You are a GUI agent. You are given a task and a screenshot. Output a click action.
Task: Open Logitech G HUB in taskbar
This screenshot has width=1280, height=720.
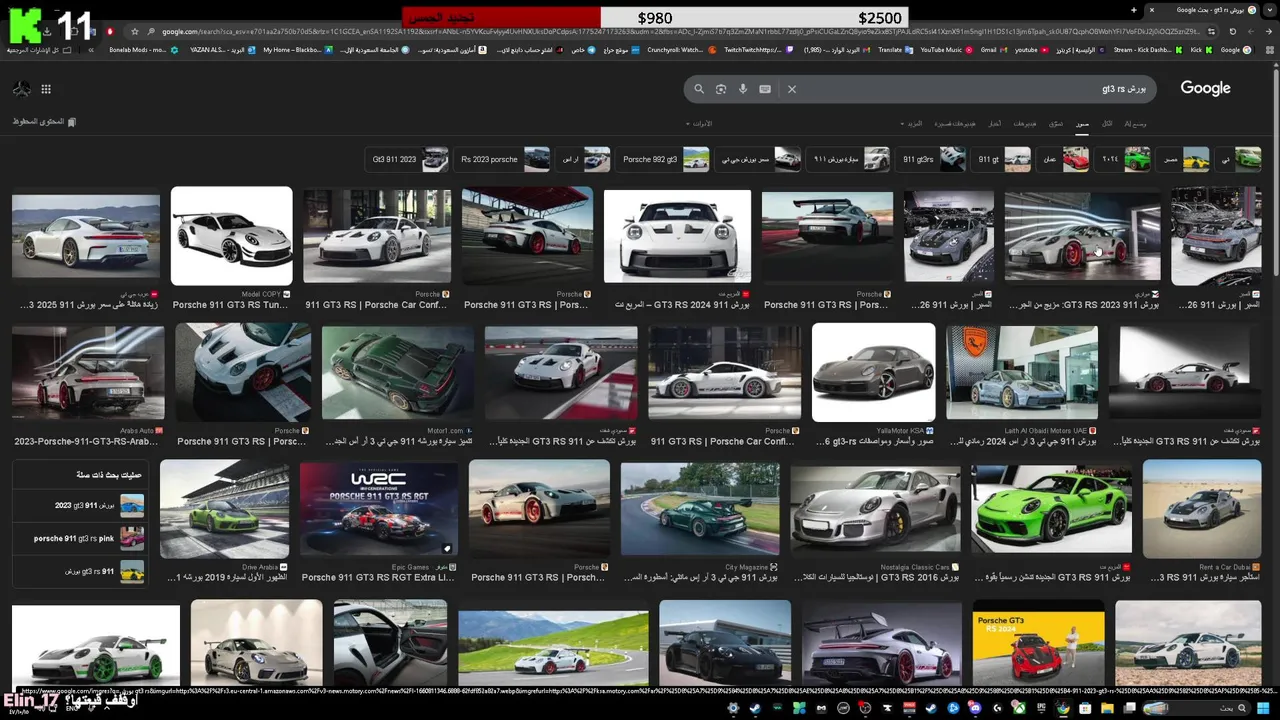(997, 708)
